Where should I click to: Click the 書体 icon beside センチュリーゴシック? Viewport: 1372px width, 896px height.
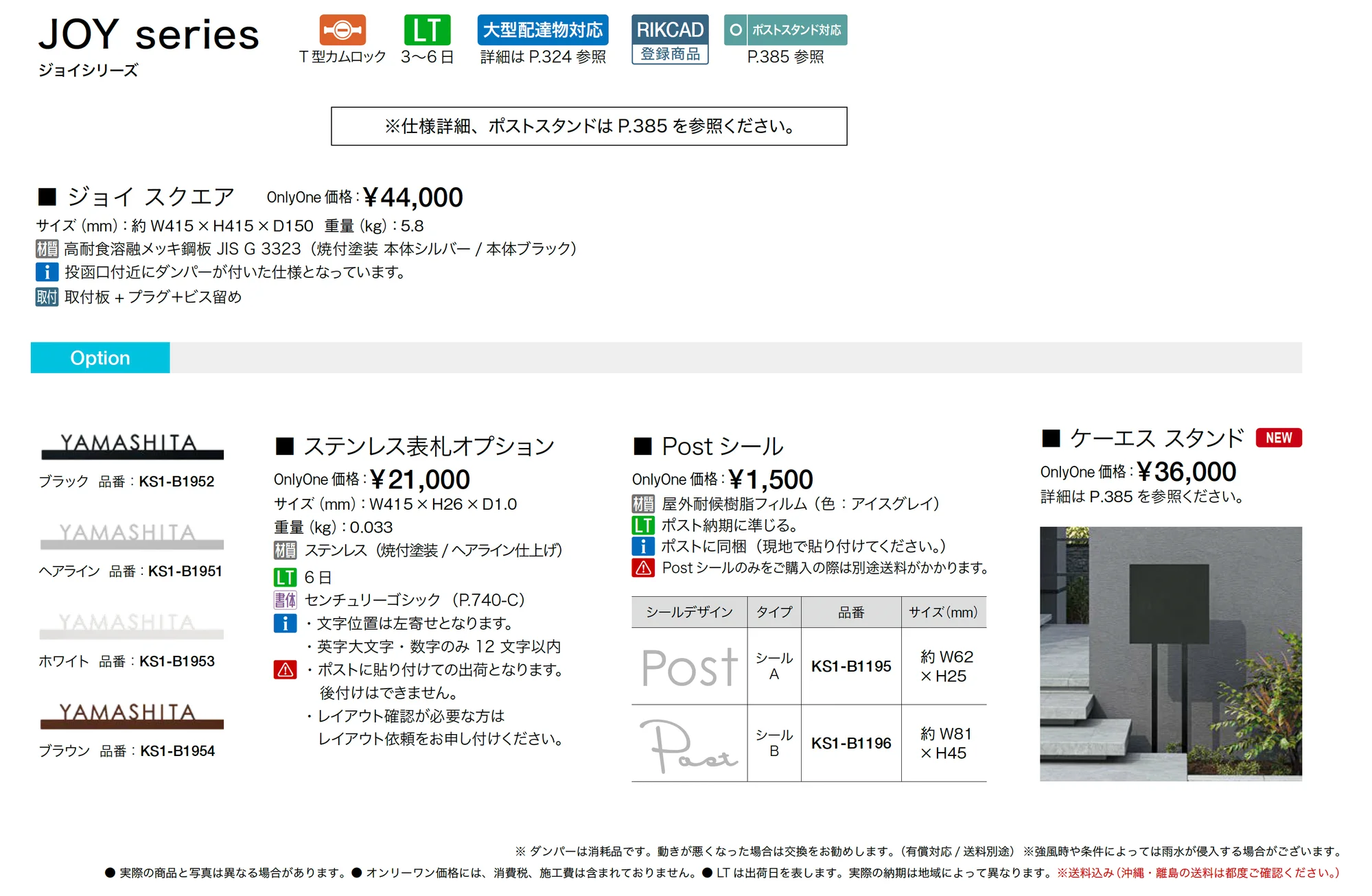tap(285, 600)
